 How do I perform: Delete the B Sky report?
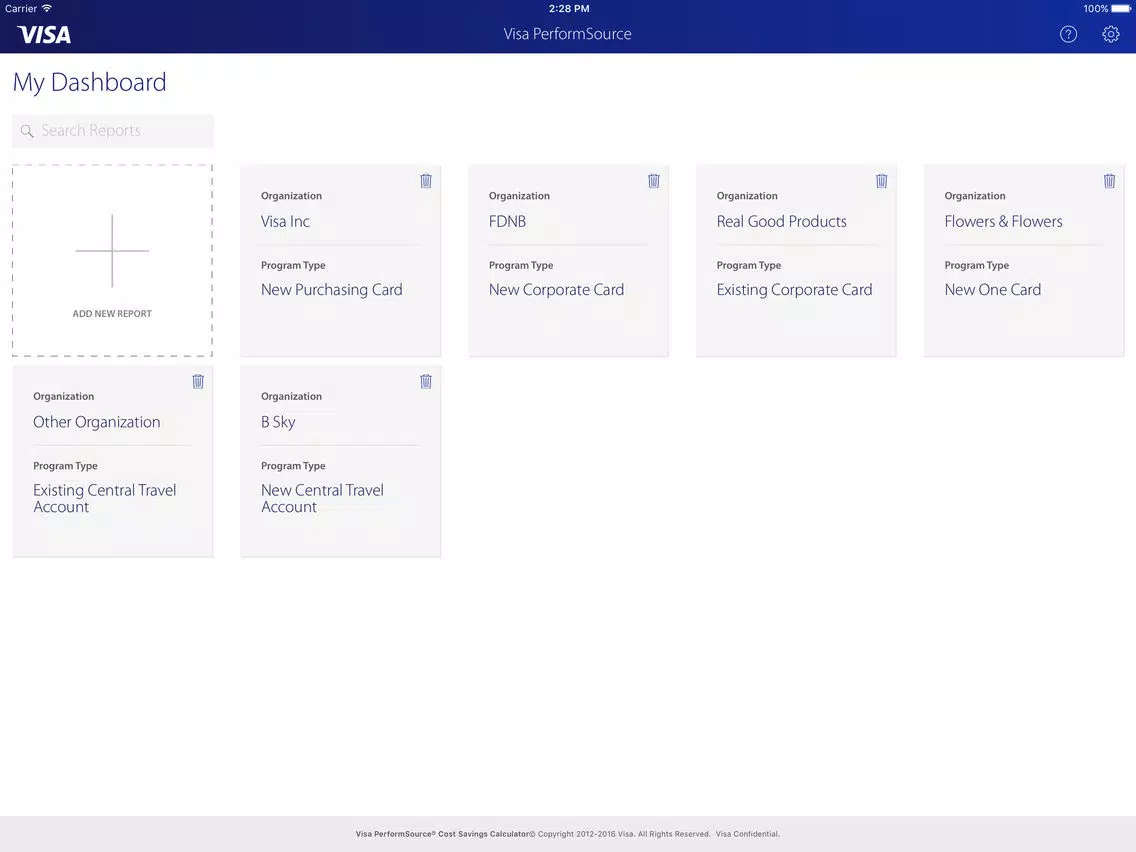pos(426,382)
